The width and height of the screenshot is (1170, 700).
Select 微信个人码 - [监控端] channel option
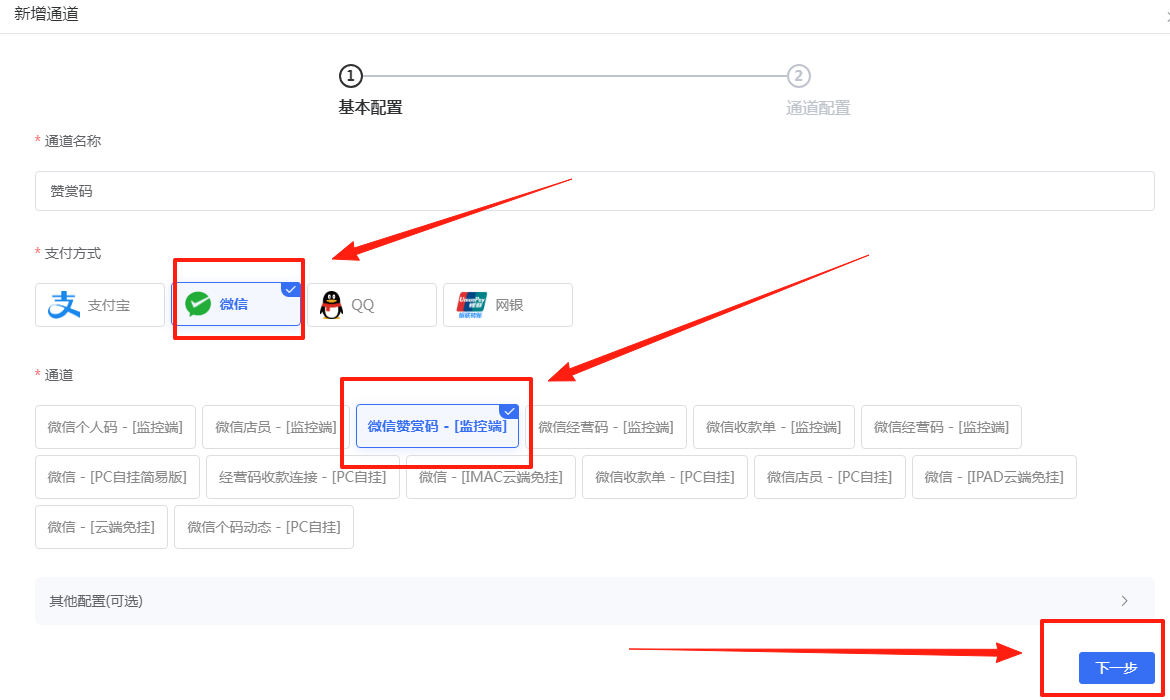coord(115,427)
